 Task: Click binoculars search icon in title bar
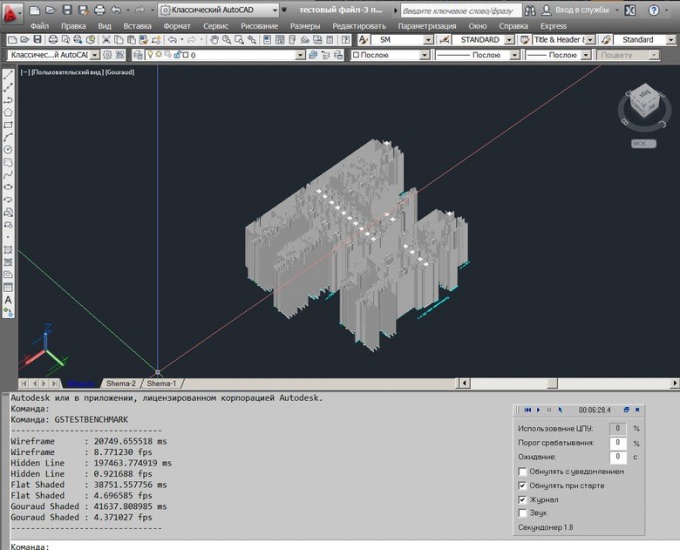(530, 10)
